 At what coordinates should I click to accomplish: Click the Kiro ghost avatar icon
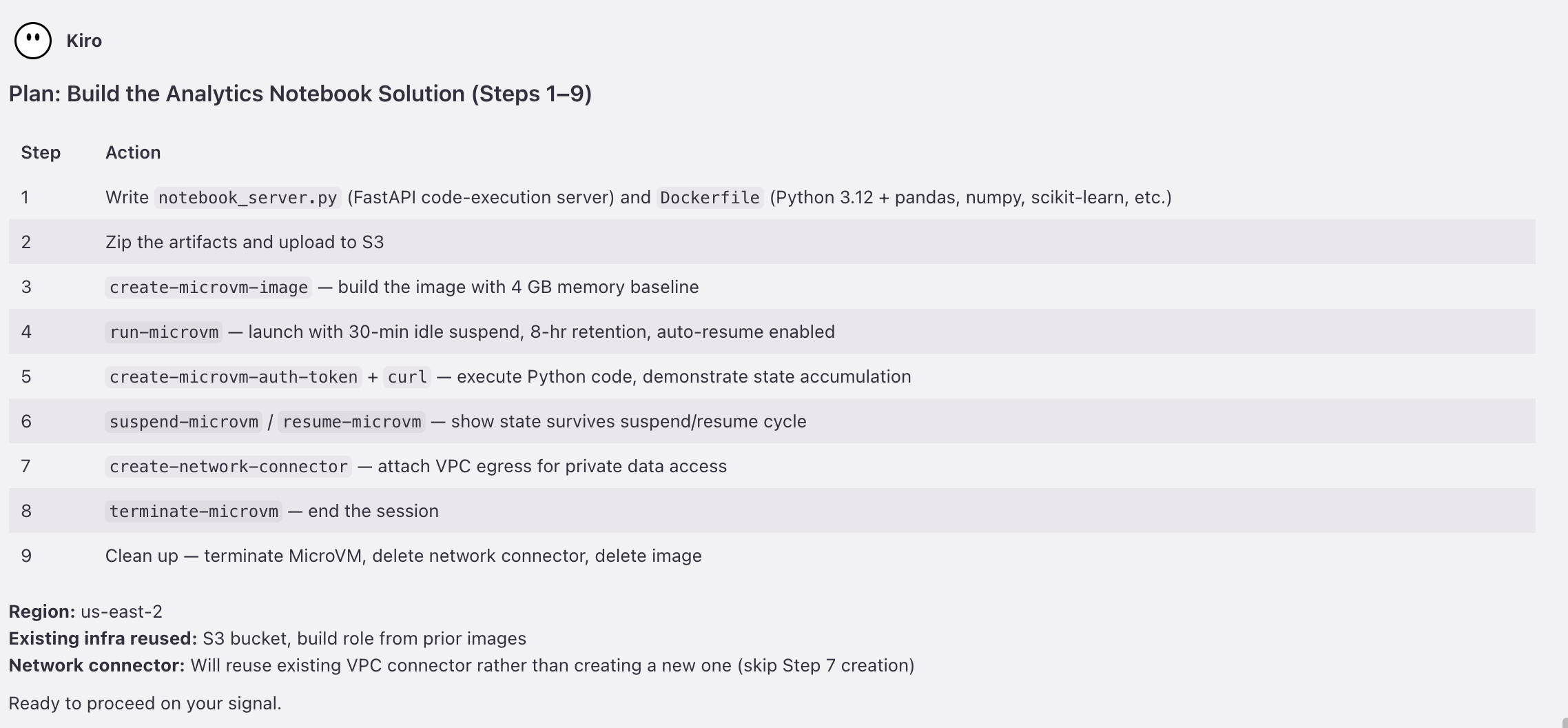point(32,41)
